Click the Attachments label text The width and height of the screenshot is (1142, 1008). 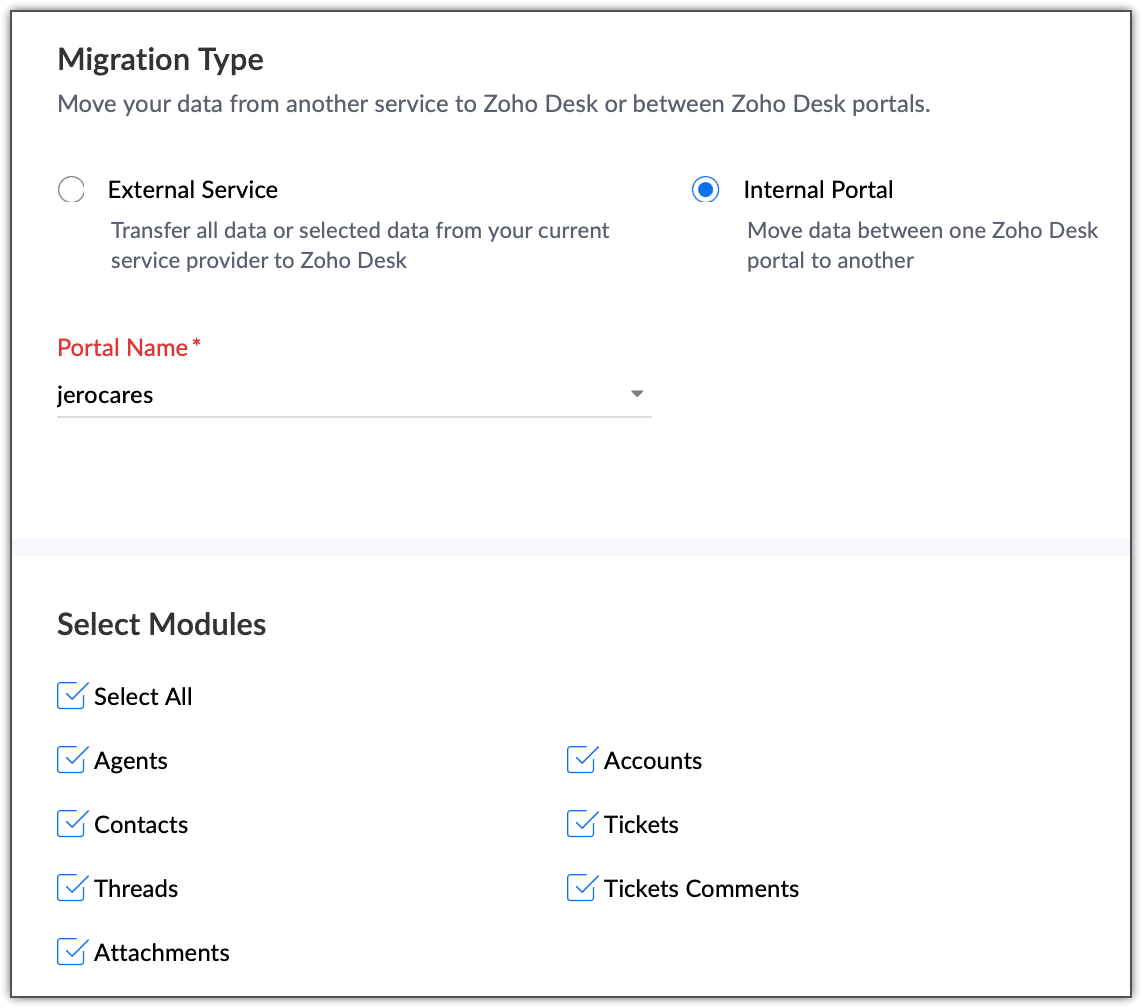[162, 953]
